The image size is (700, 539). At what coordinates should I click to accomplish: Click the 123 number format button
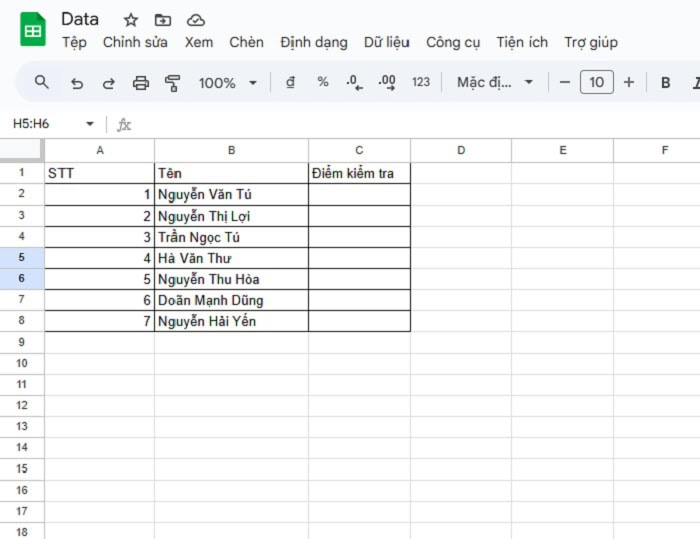[421, 82]
